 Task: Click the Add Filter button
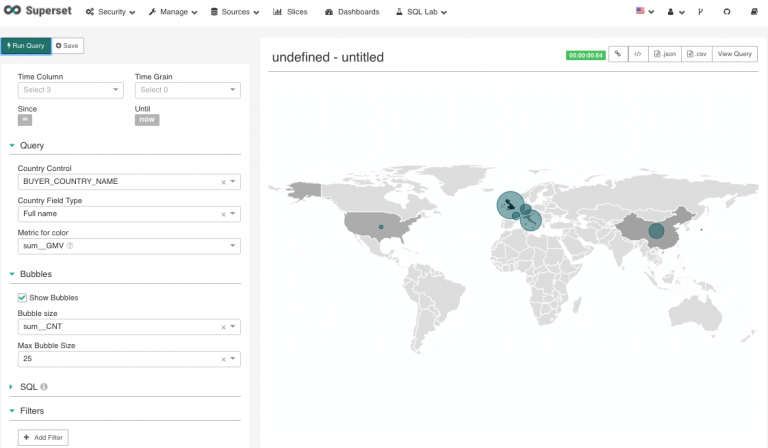(x=43, y=438)
